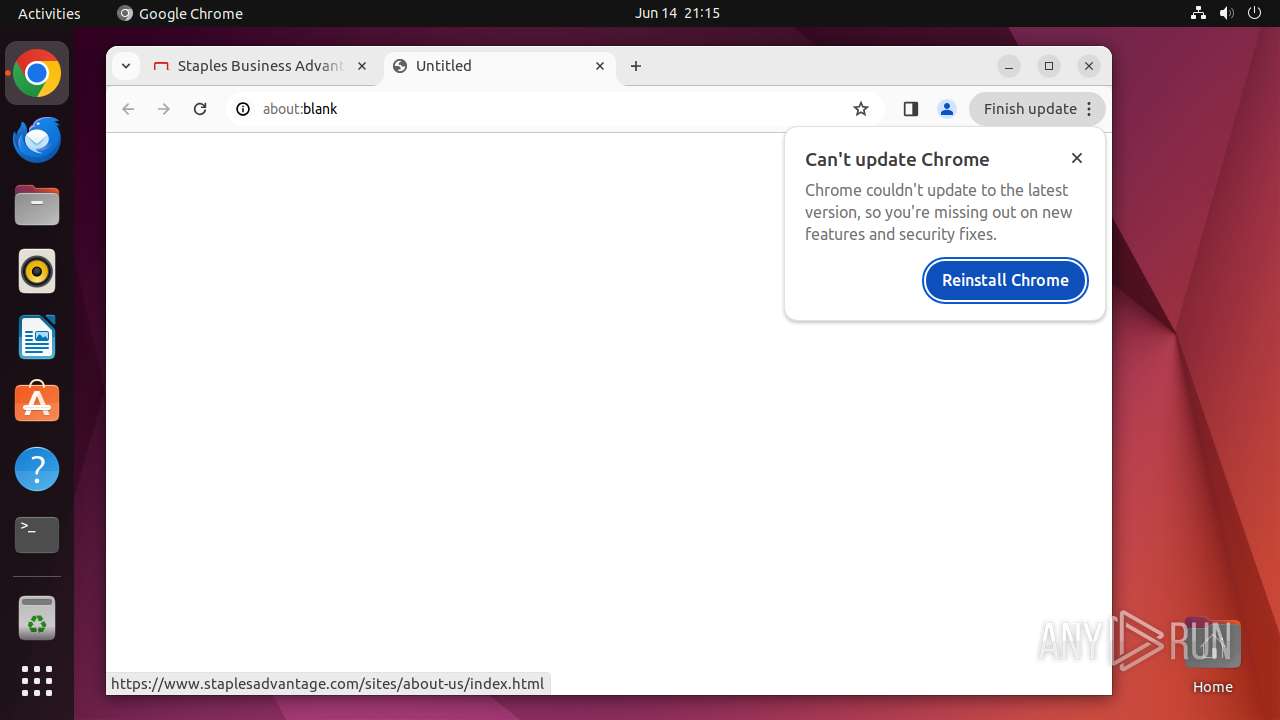The height and width of the screenshot is (720, 1280).
Task: Open LibreOffice Writer from the dock
Action: 37,337
